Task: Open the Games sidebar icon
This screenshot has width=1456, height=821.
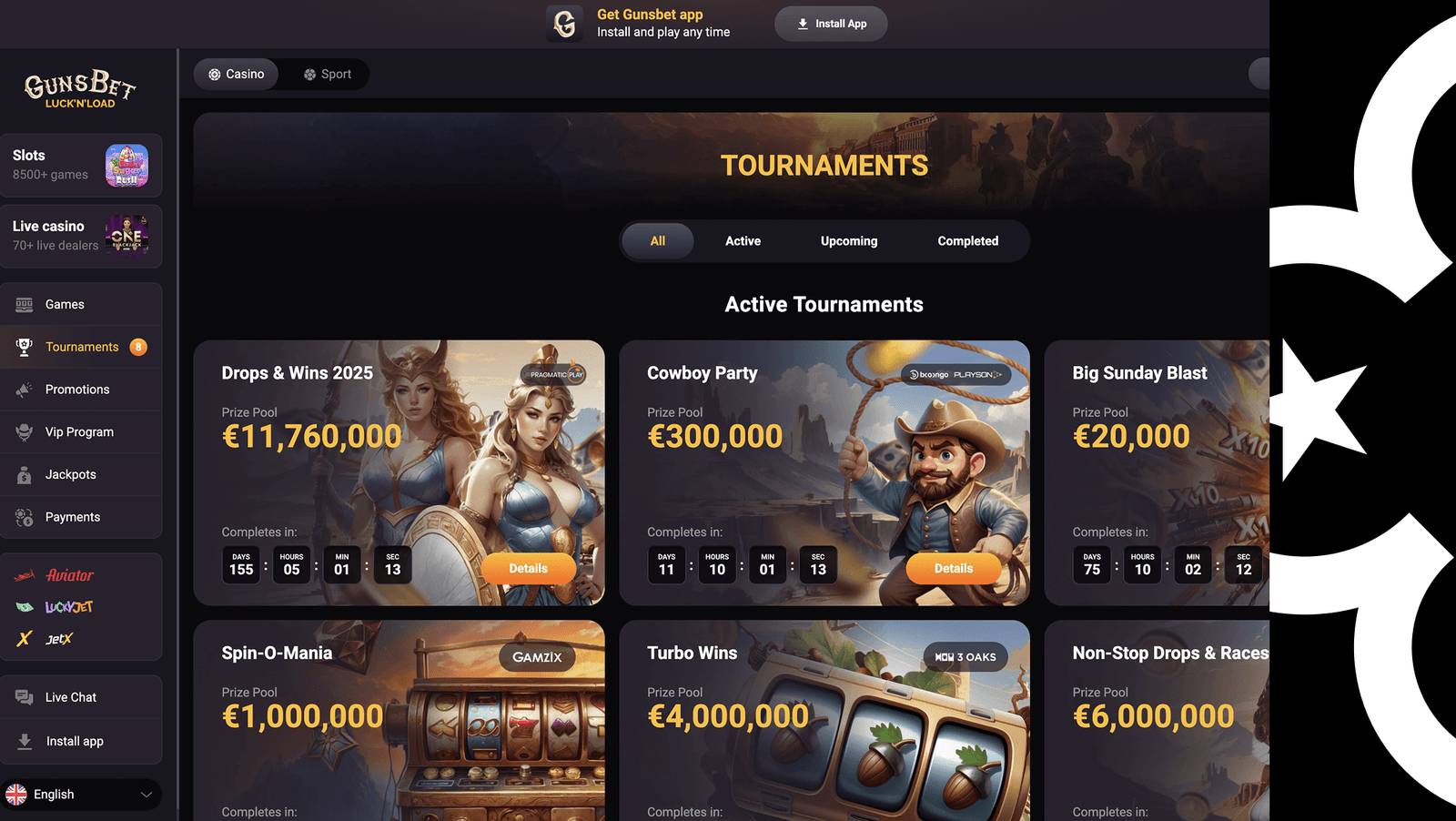Action: pos(25,304)
